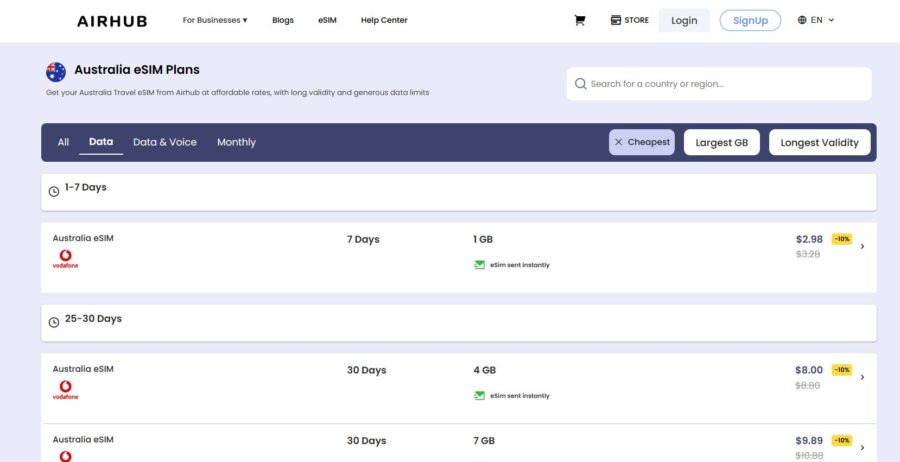Click the crossed-out $8.80 original price

(x=808, y=386)
